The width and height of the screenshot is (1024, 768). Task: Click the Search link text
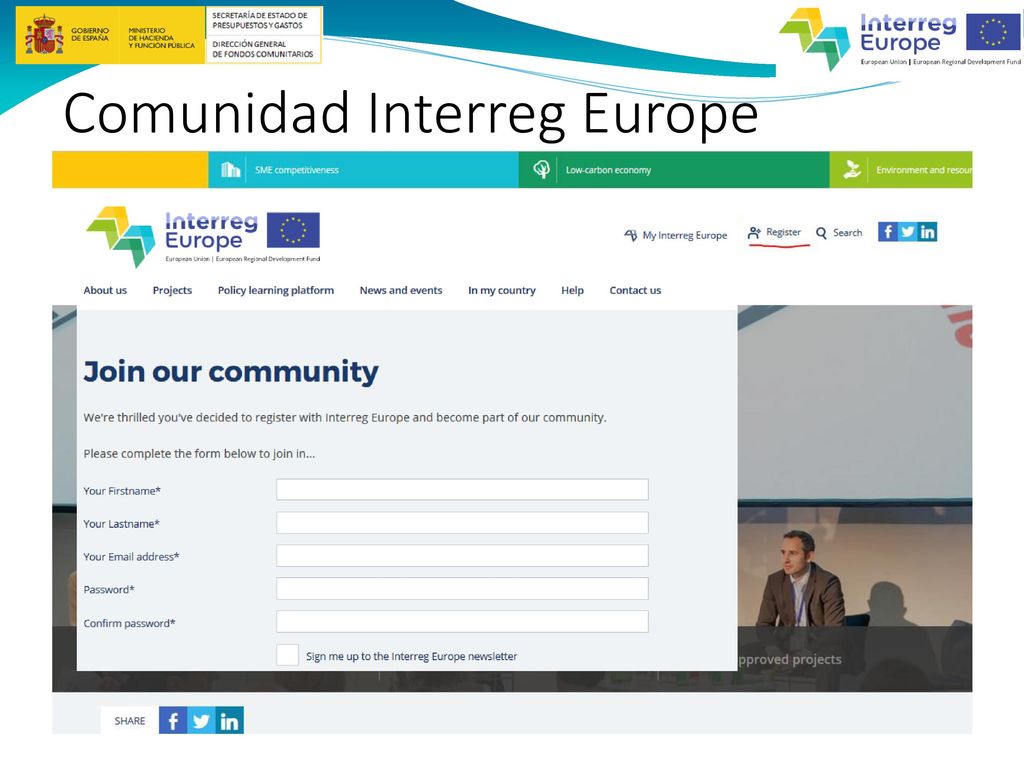847,232
